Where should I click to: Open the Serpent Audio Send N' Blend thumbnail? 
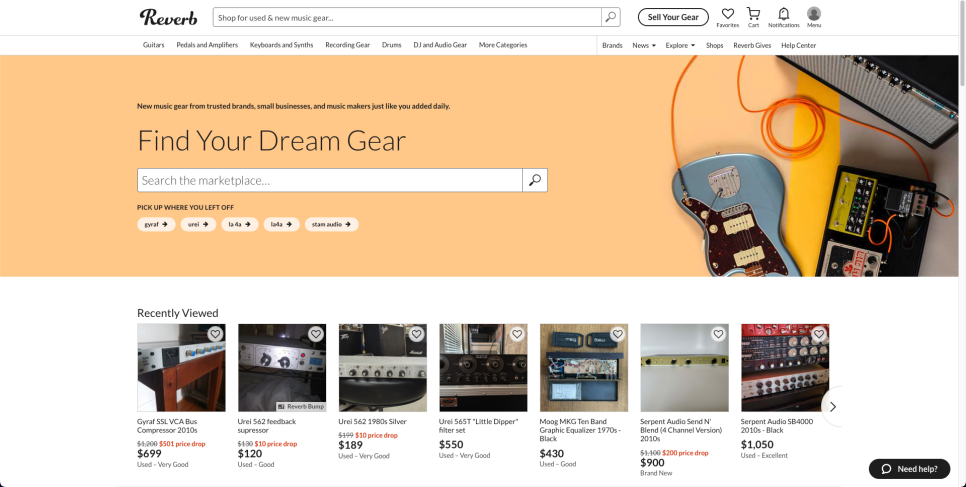point(684,368)
